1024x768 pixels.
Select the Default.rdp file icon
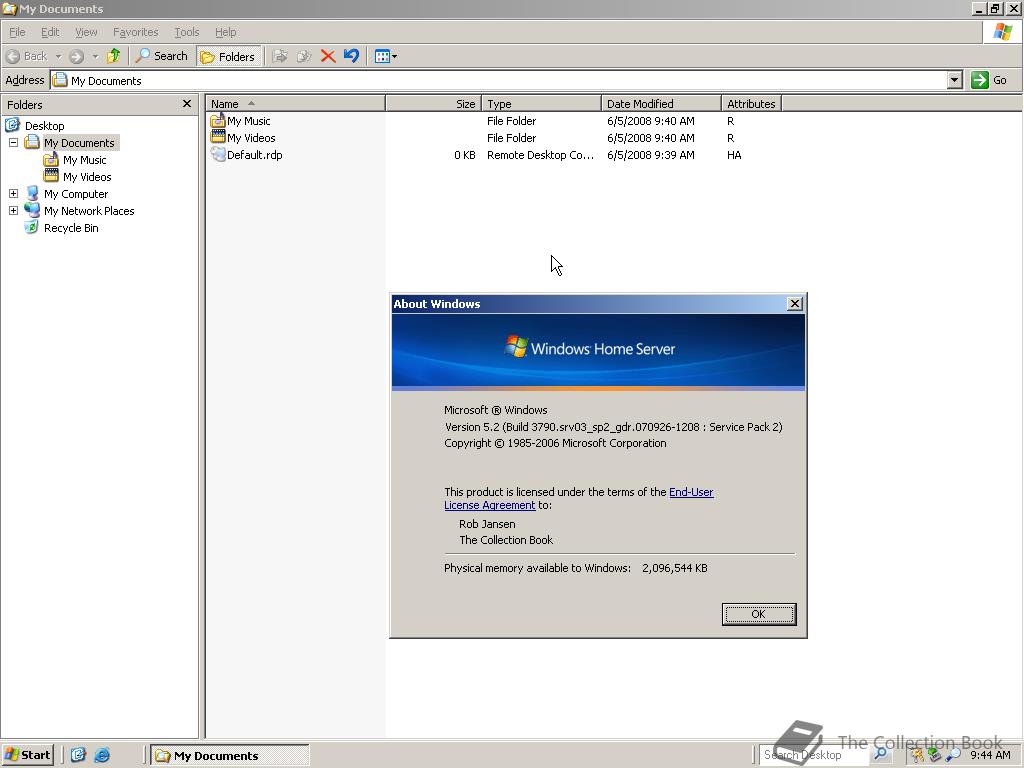click(217, 154)
